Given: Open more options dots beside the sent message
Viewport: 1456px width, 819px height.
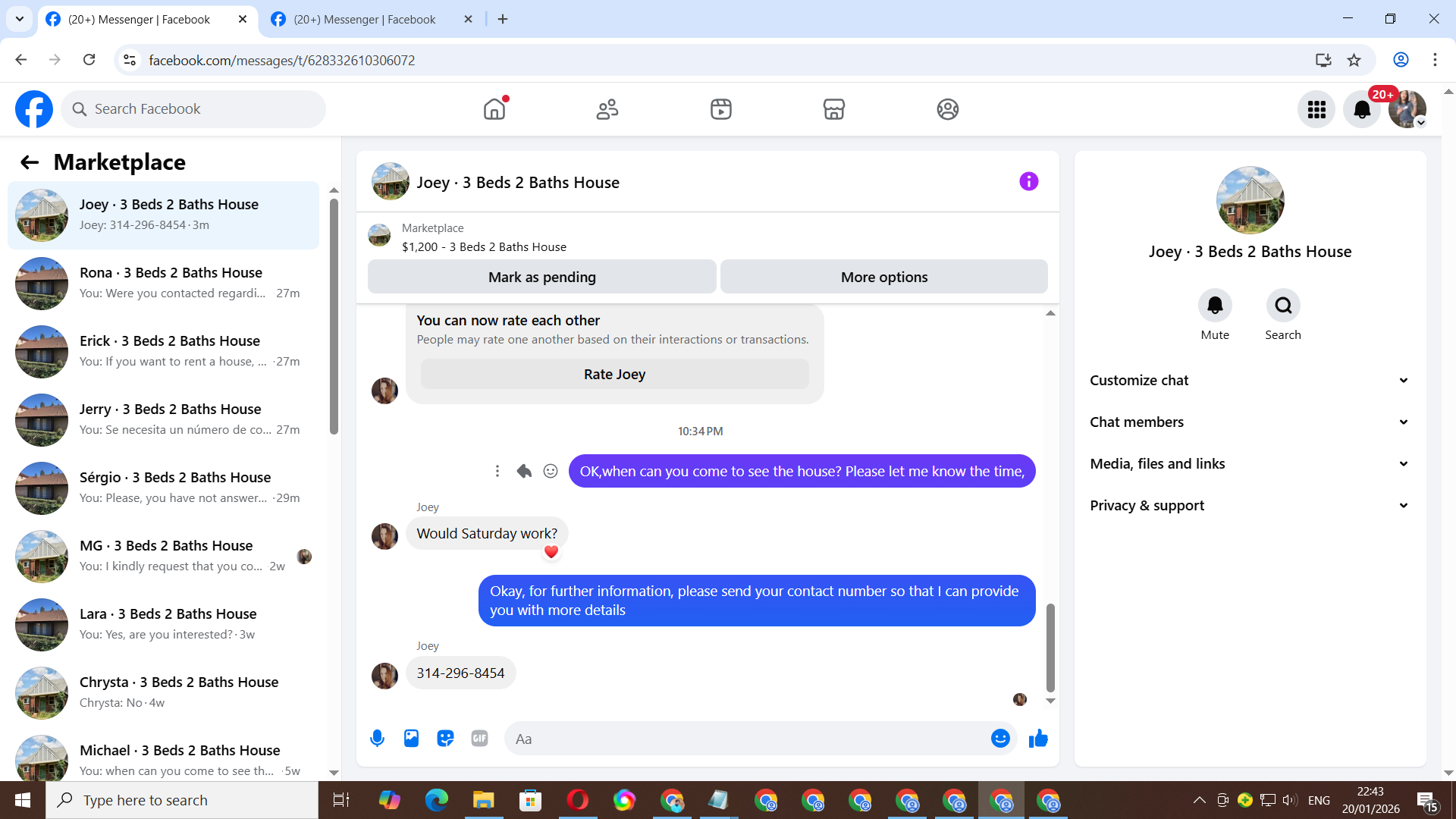Looking at the screenshot, I should coord(497,471).
